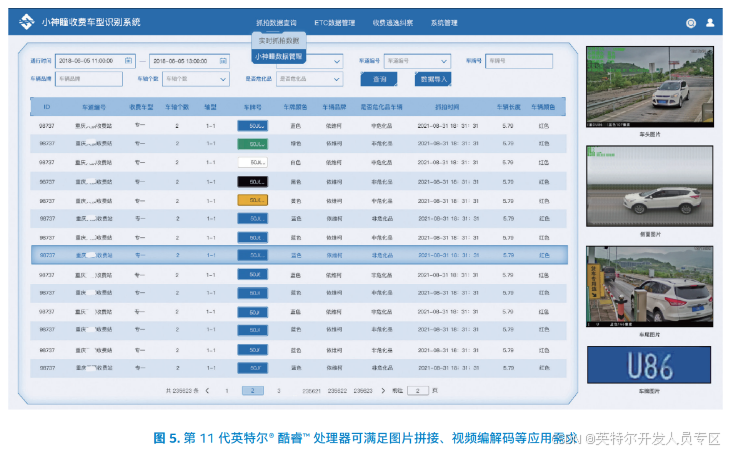Click the 数据导入 button
Viewport: 732px width, 452px height.
click(x=433, y=79)
